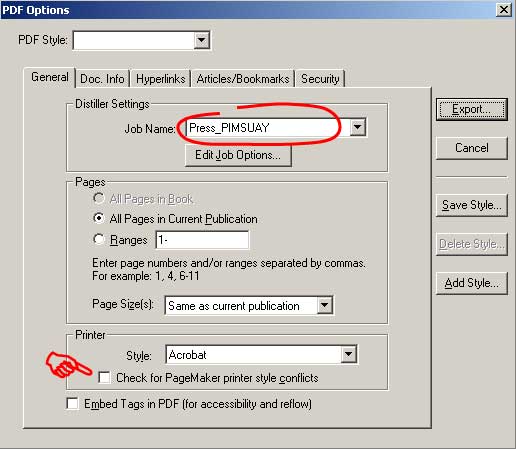This screenshot has width=516, height=449.
Task: Click Add Style button
Action: coord(472,283)
